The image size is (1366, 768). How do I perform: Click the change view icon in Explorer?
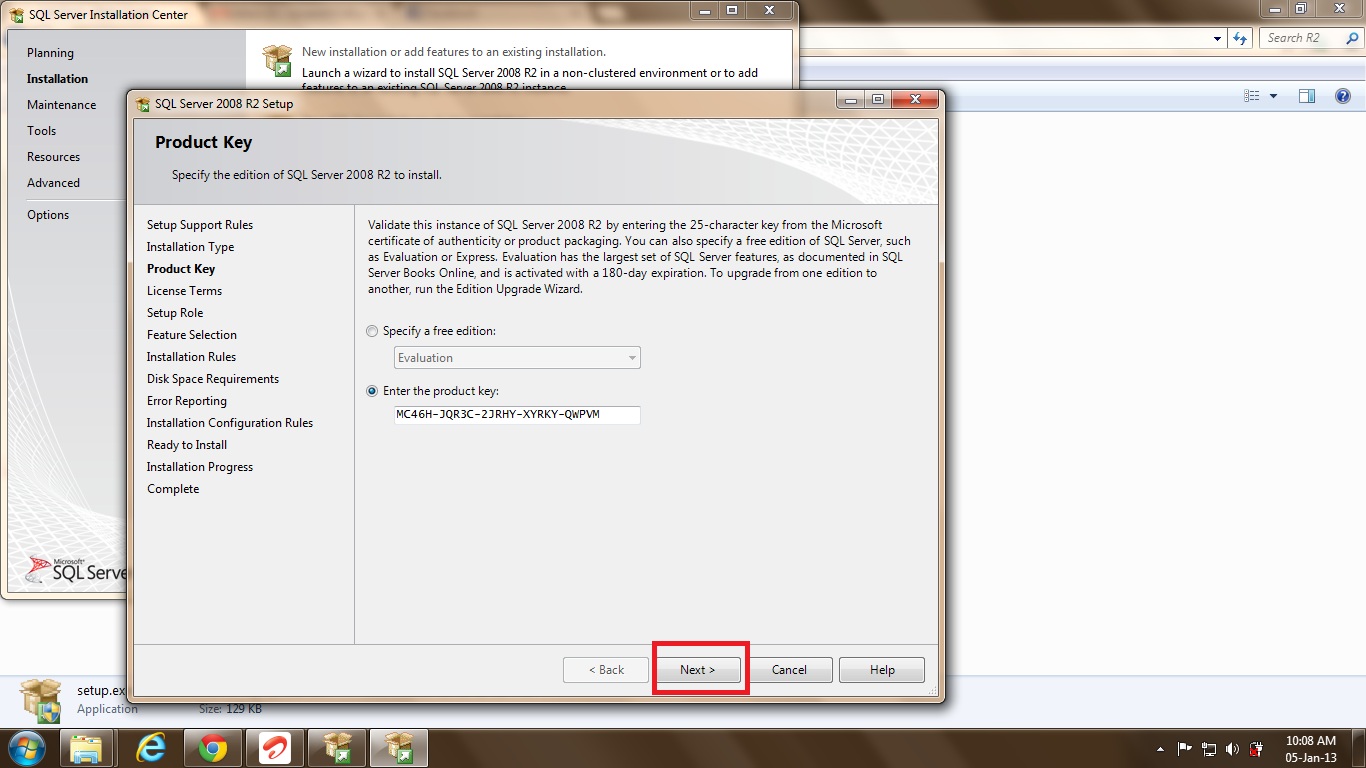click(x=1252, y=96)
